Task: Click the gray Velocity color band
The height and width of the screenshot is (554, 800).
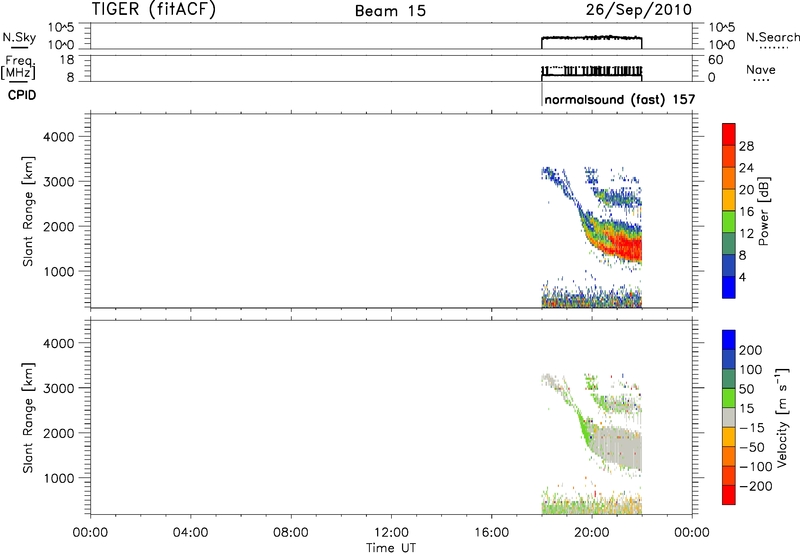Action: coord(729,417)
